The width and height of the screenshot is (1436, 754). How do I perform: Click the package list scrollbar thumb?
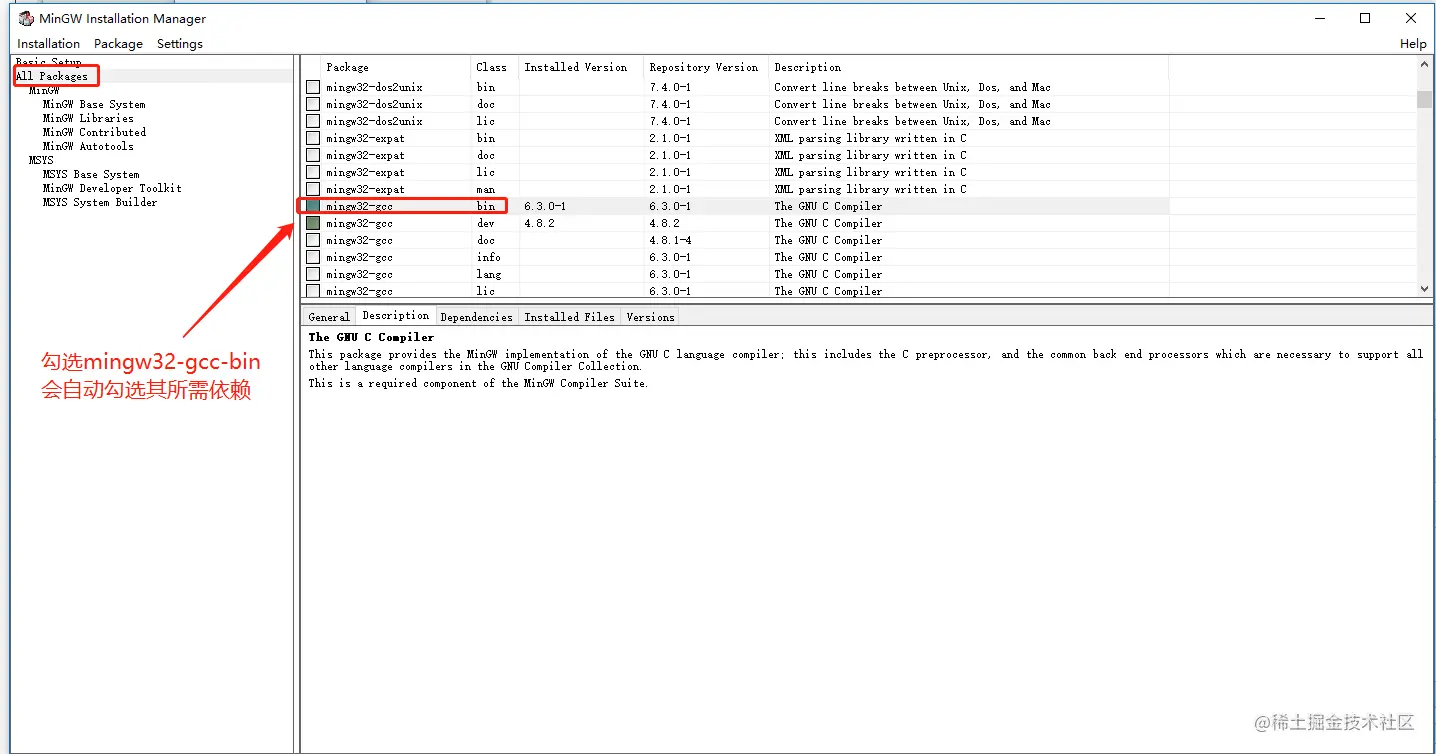[x=1425, y=99]
